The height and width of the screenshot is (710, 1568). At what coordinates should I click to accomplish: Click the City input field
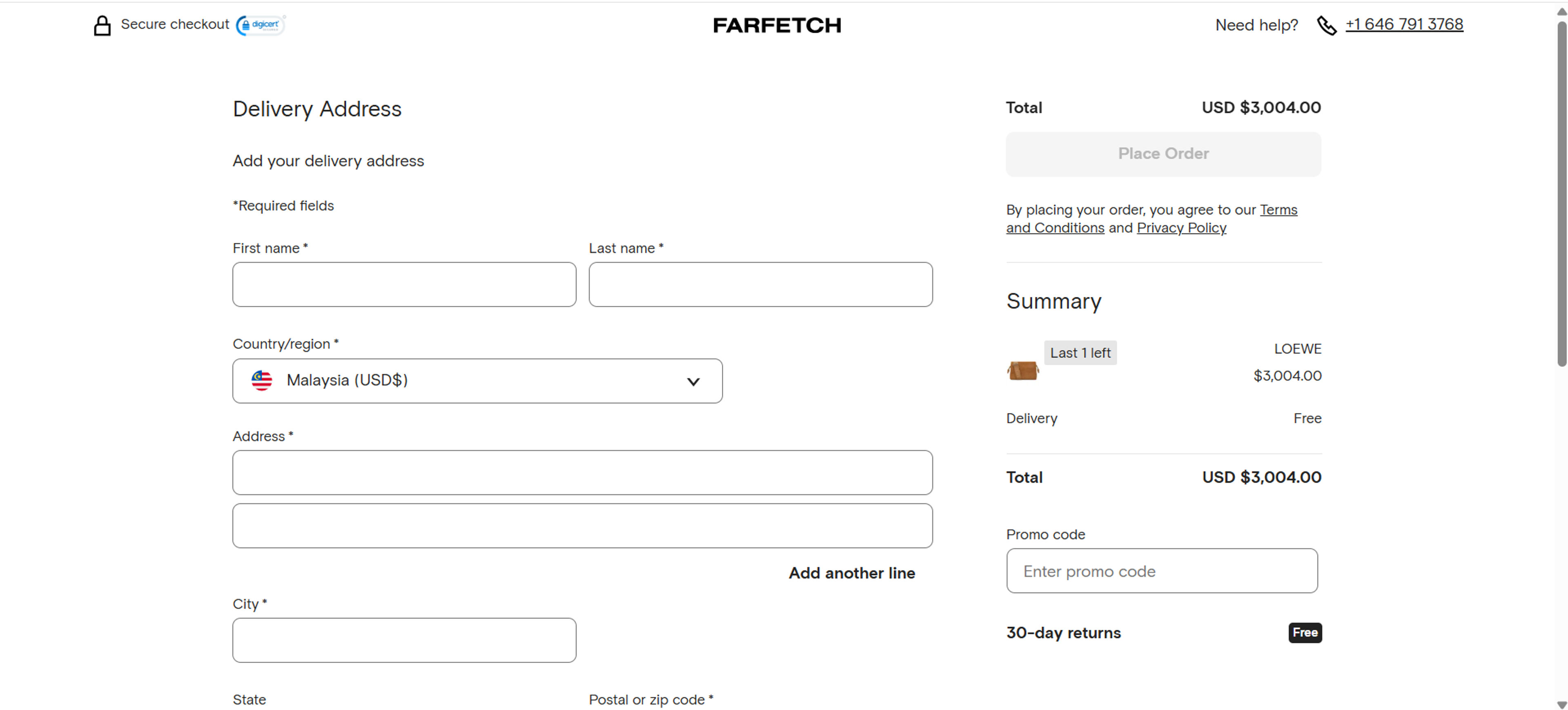click(404, 640)
